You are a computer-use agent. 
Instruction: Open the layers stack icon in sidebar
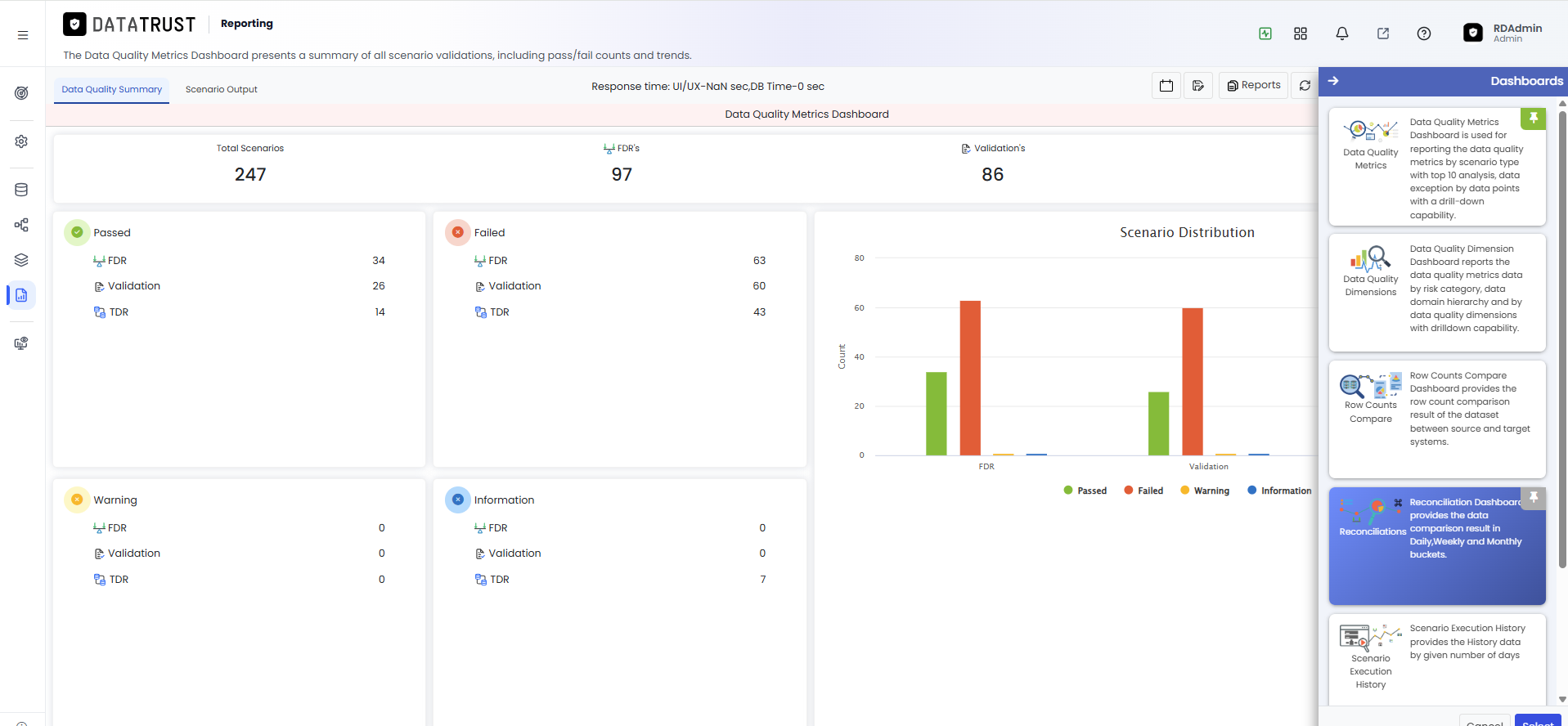(x=21, y=260)
